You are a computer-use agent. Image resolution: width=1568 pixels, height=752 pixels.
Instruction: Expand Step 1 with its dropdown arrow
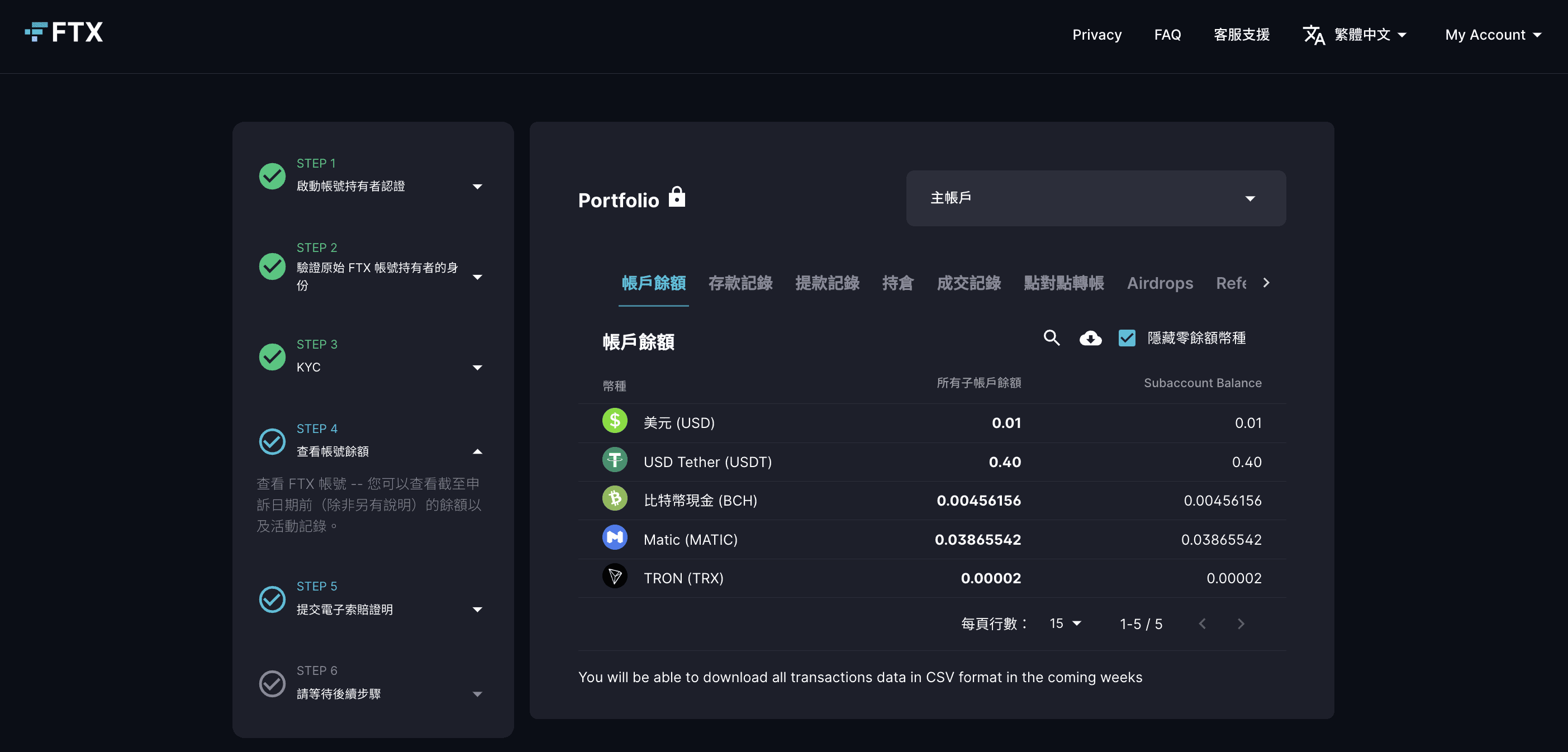pos(477,187)
